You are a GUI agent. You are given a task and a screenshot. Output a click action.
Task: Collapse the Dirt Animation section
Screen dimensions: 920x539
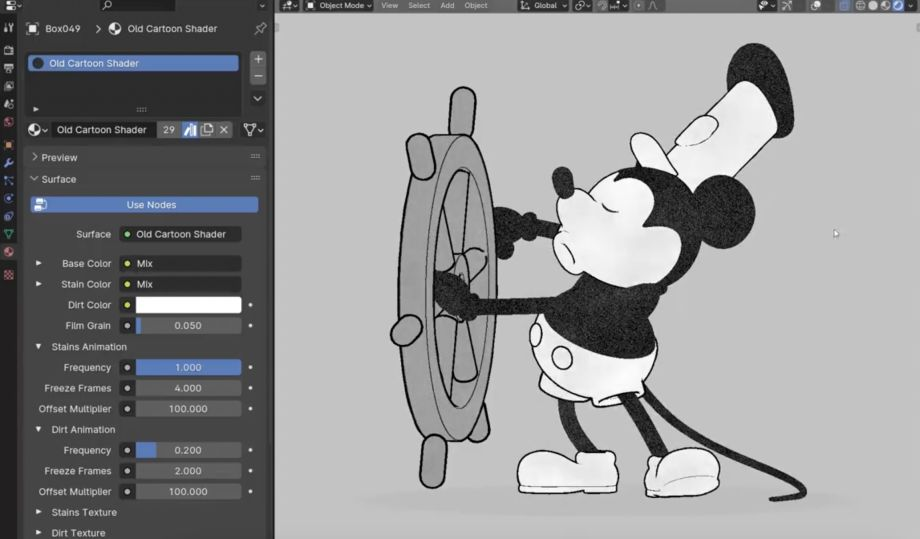click(x=38, y=429)
